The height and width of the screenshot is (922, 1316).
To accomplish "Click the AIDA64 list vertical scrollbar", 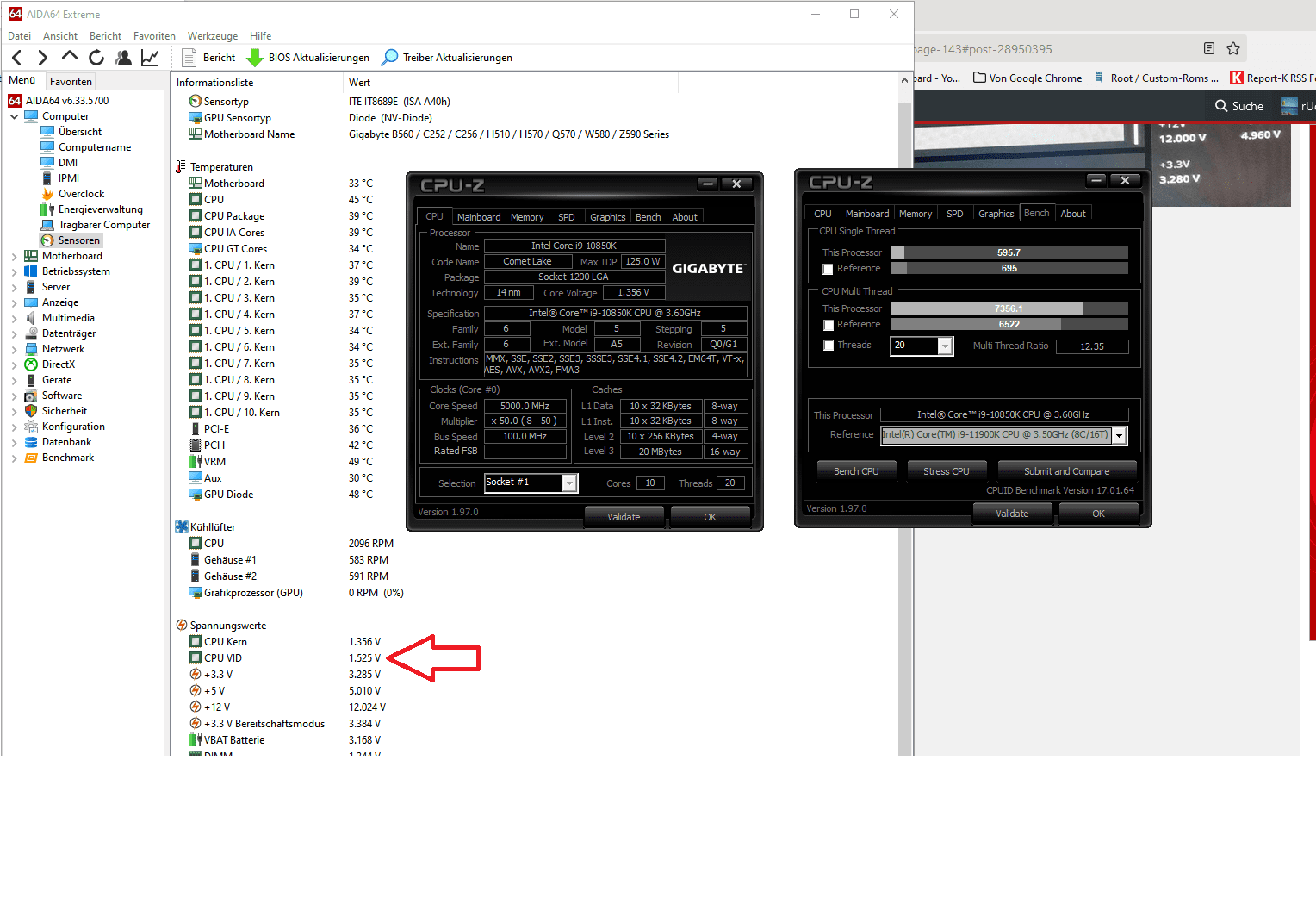I will click(x=904, y=414).
